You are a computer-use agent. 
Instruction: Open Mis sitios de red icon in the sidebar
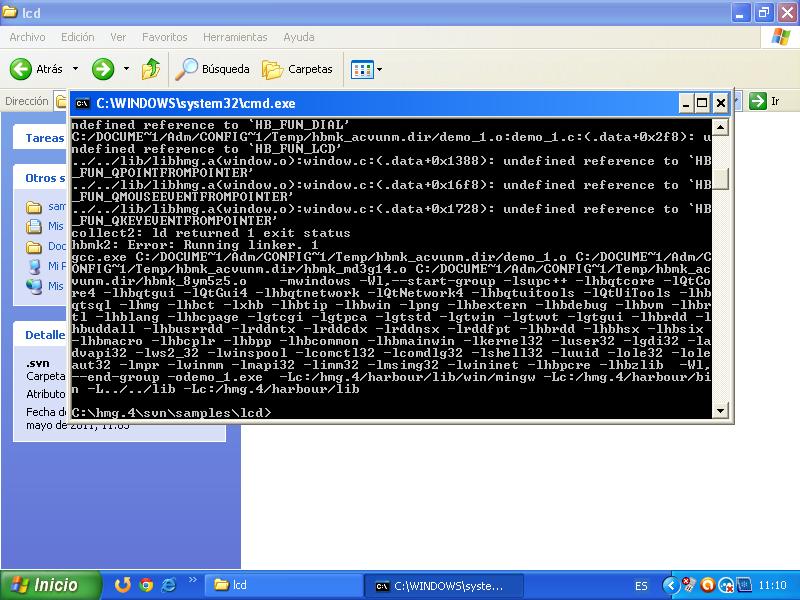pyautogui.click(x=34, y=286)
